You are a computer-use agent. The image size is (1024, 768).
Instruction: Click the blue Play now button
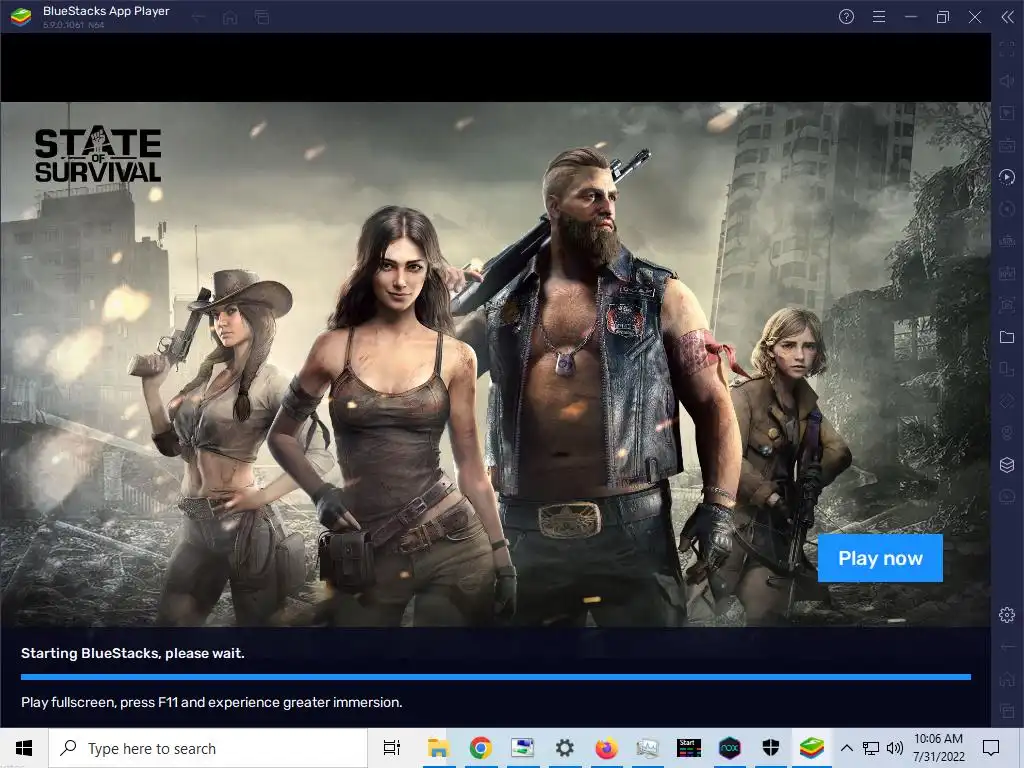point(880,558)
